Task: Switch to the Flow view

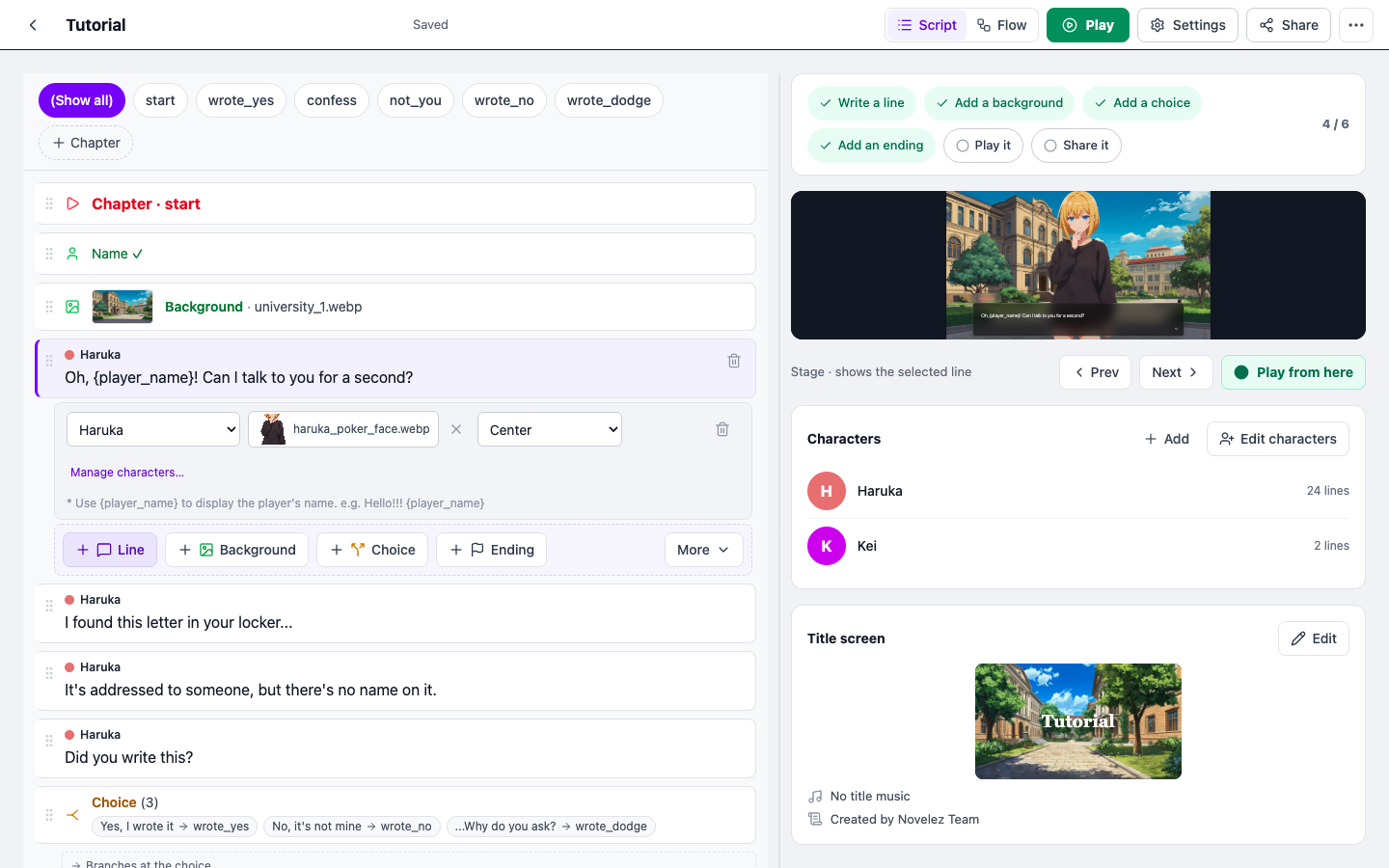Action: [x=1002, y=25]
